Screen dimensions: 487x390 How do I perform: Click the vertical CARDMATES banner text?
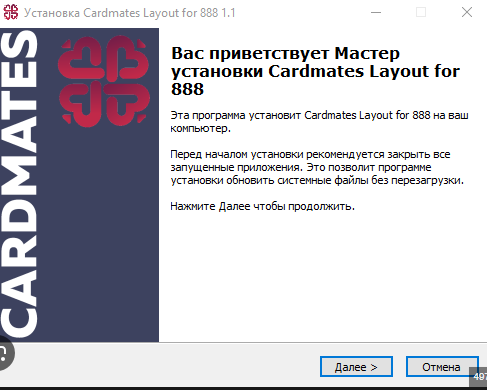(x=19, y=184)
